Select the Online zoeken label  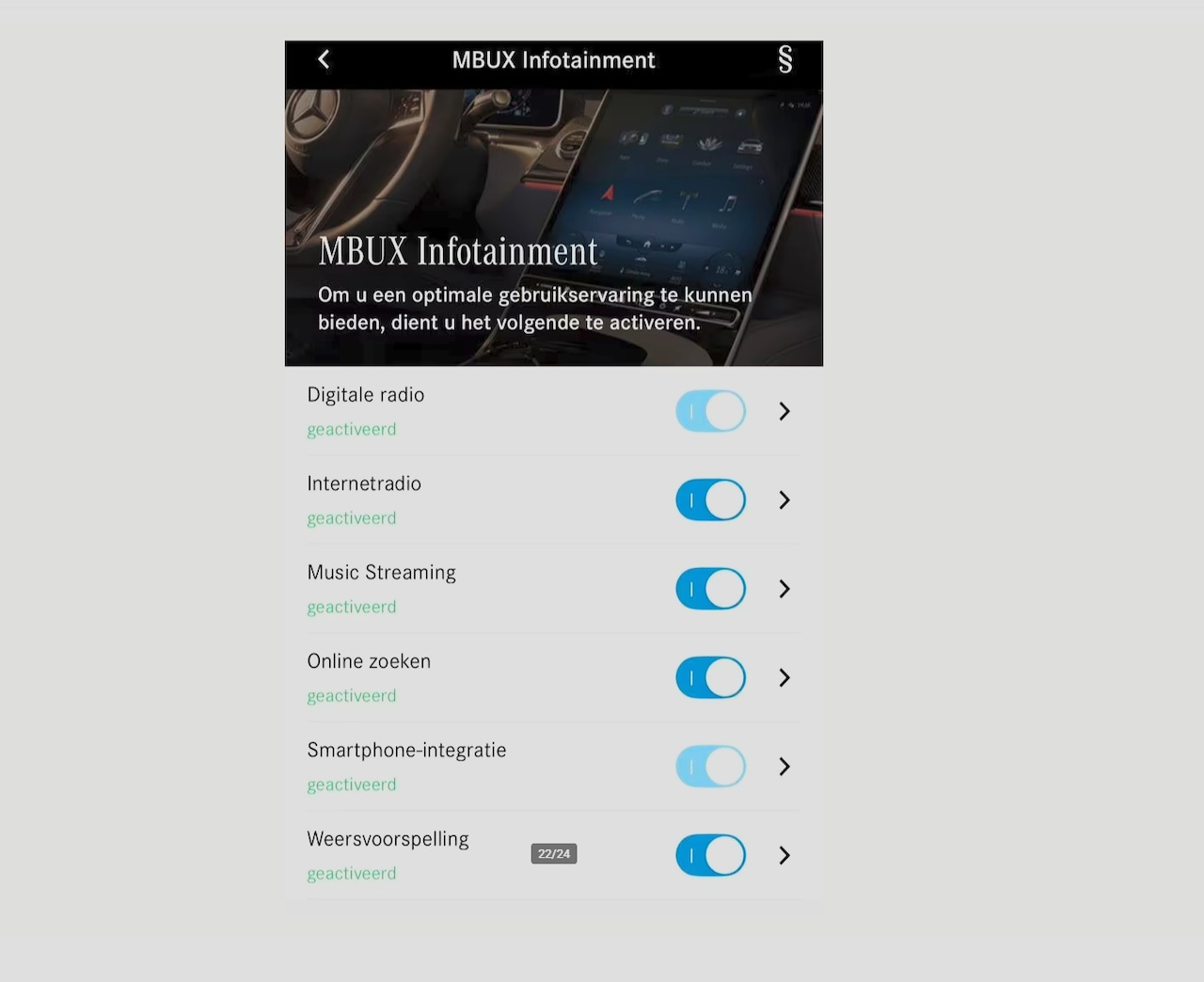(x=369, y=661)
